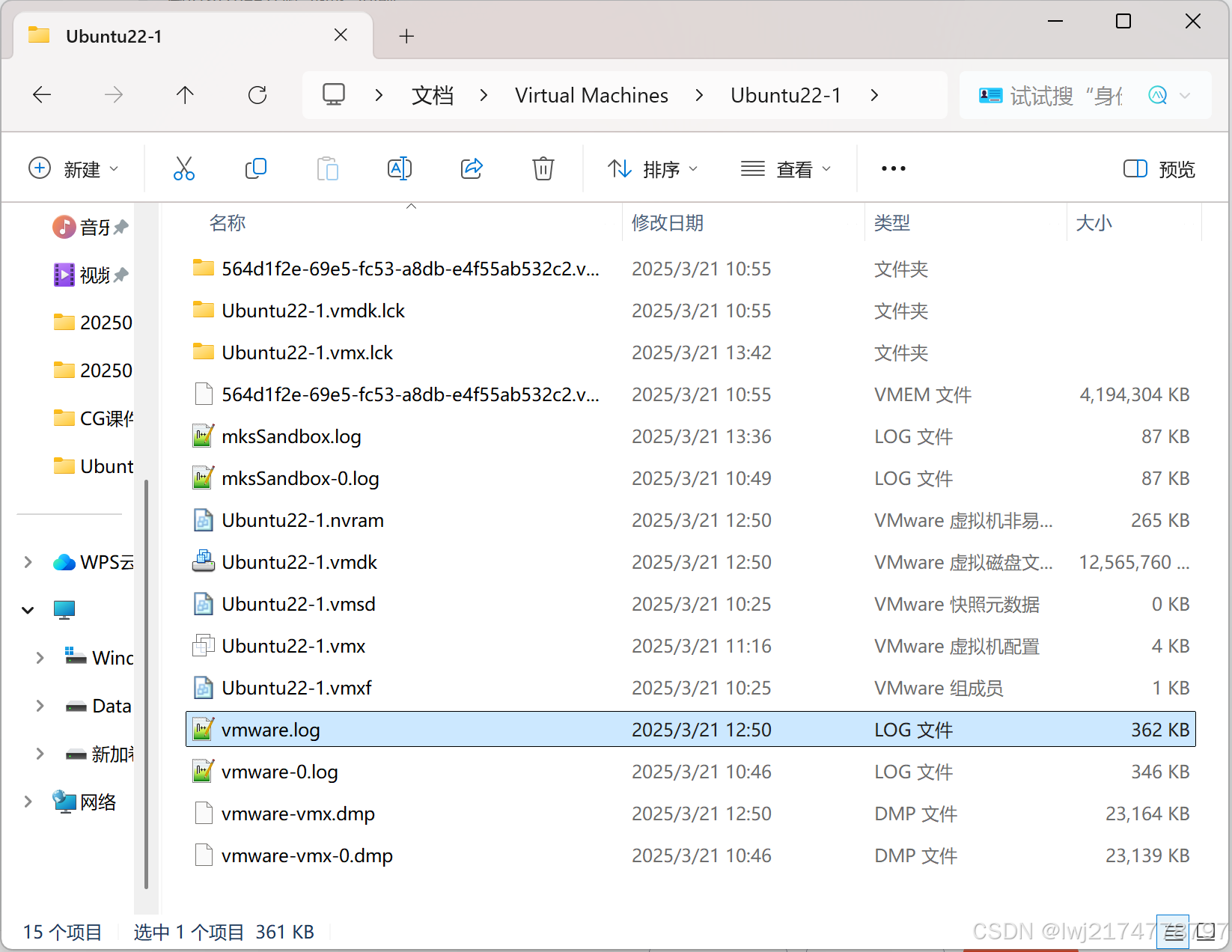
Task: Click the Share icon
Action: [x=472, y=169]
